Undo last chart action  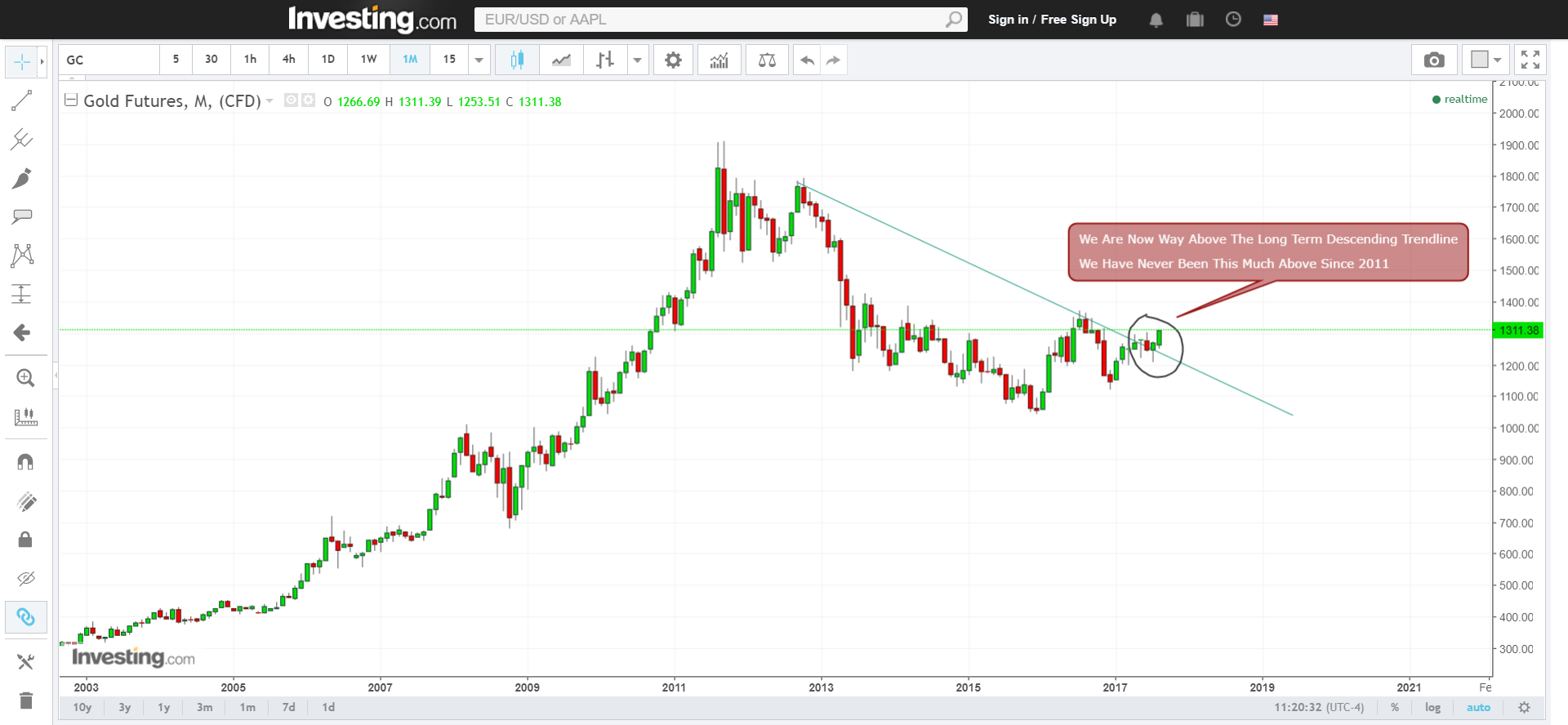point(807,60)
